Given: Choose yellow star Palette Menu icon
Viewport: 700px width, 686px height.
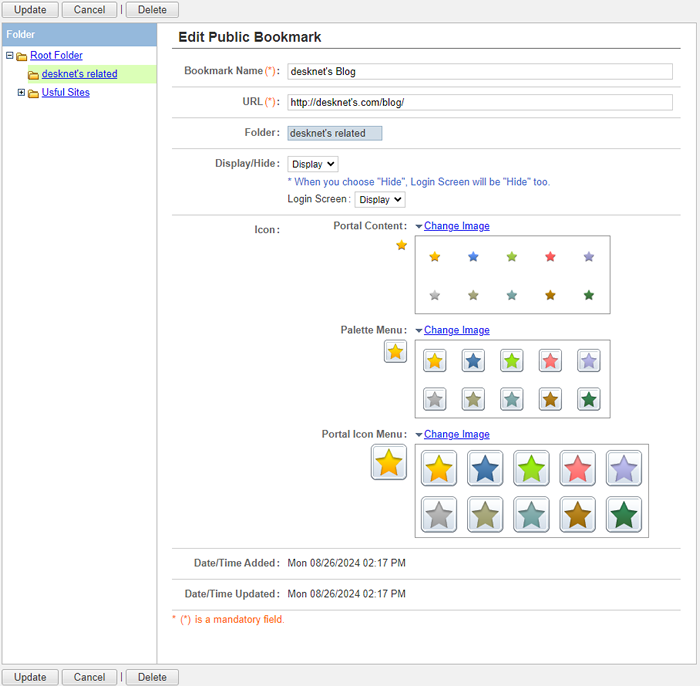Looking at the screenshot, I should pyautogui.click(x=434, y=361).
